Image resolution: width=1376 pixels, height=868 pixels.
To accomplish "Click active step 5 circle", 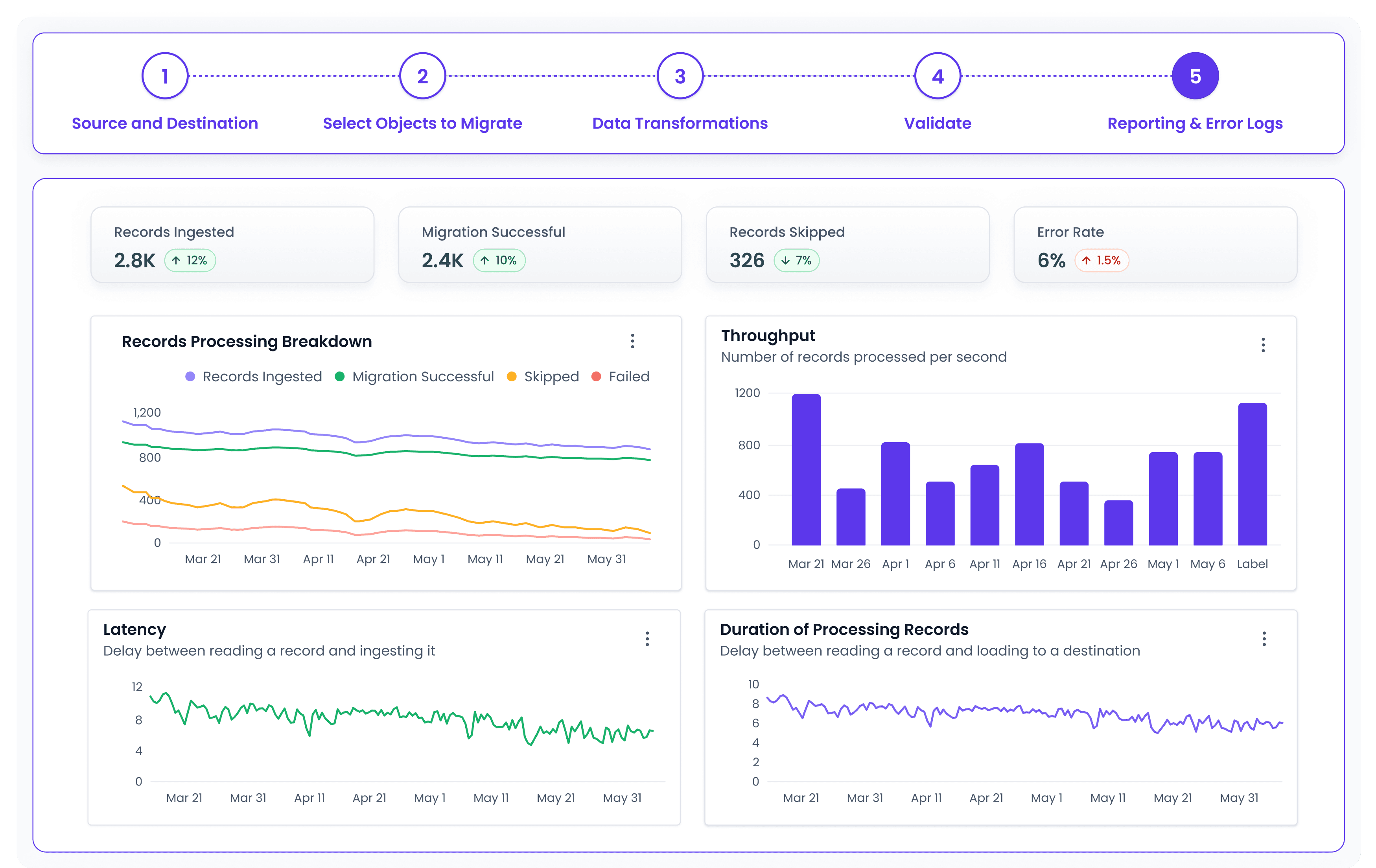I will [1195, 76].
